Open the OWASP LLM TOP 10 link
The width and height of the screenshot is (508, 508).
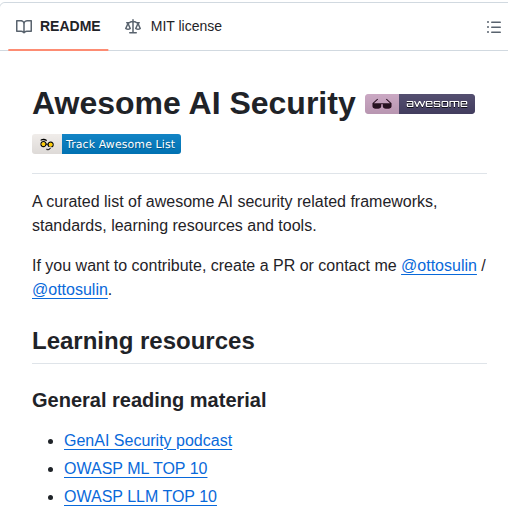coord(140,496)
